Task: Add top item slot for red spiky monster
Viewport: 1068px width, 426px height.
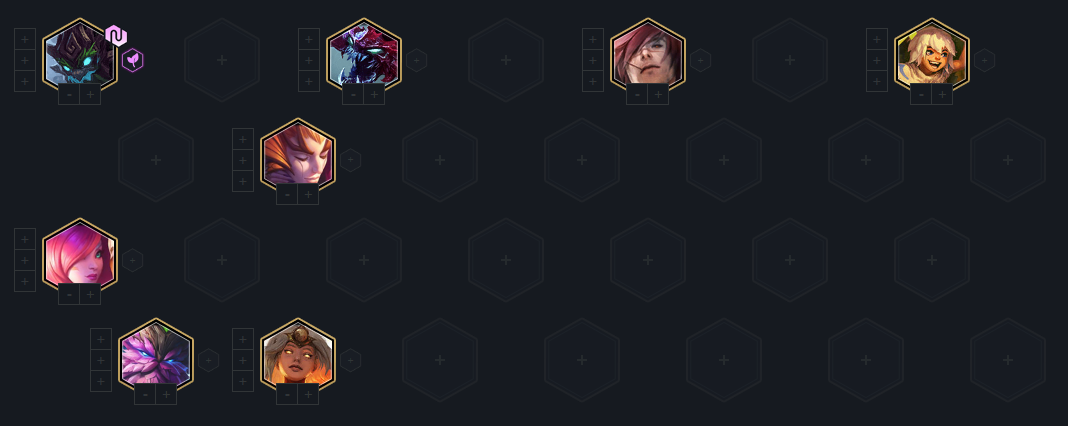Action: click(x=309, y=39)
